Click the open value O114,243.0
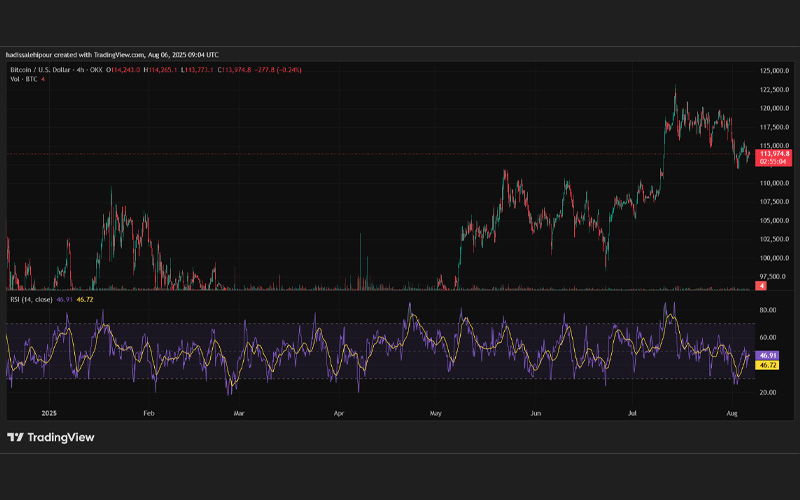800x500 pixels. click(123, 70)
